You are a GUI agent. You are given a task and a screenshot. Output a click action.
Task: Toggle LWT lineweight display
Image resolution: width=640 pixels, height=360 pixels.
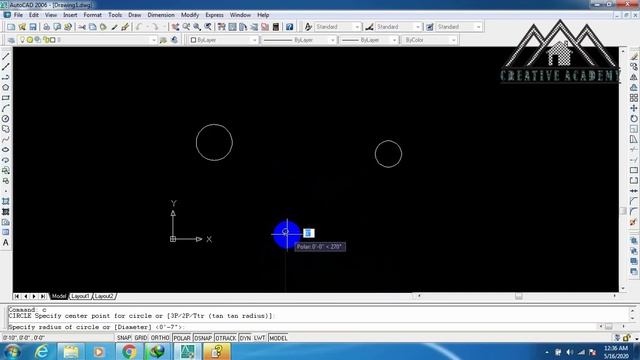(x=260, y=338)
